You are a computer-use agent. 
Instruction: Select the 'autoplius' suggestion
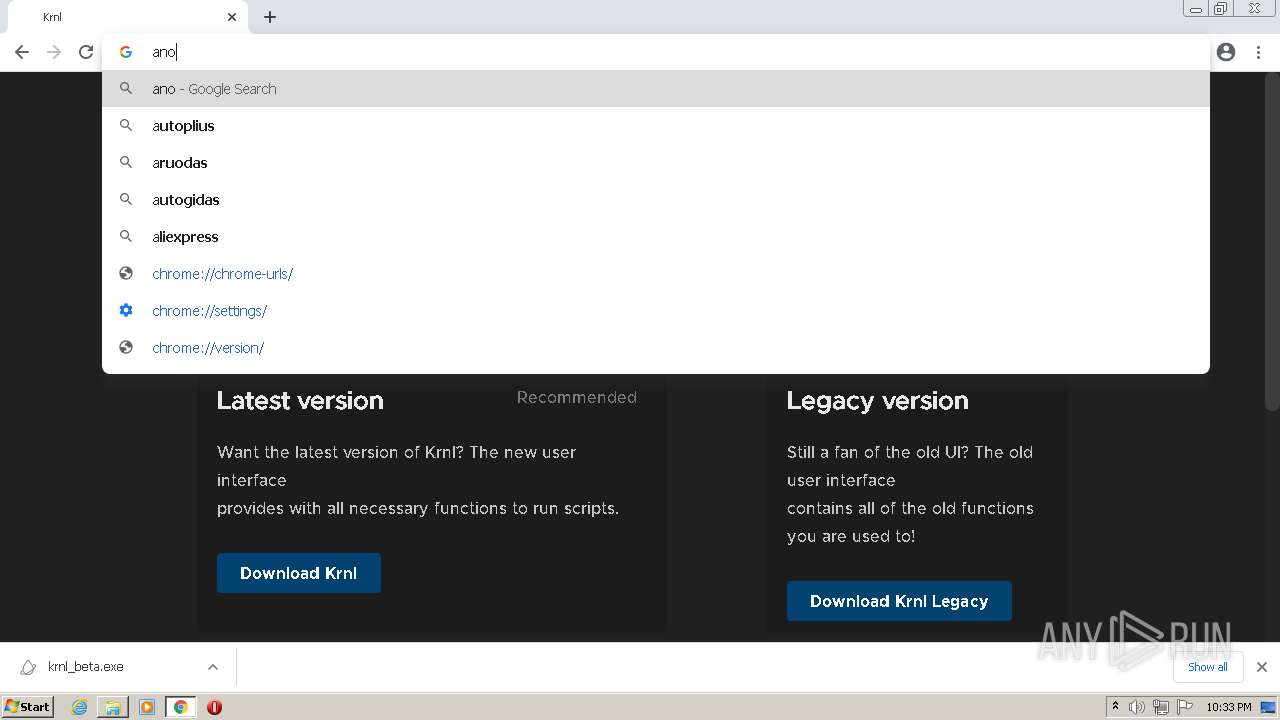(x=656, y=125)
